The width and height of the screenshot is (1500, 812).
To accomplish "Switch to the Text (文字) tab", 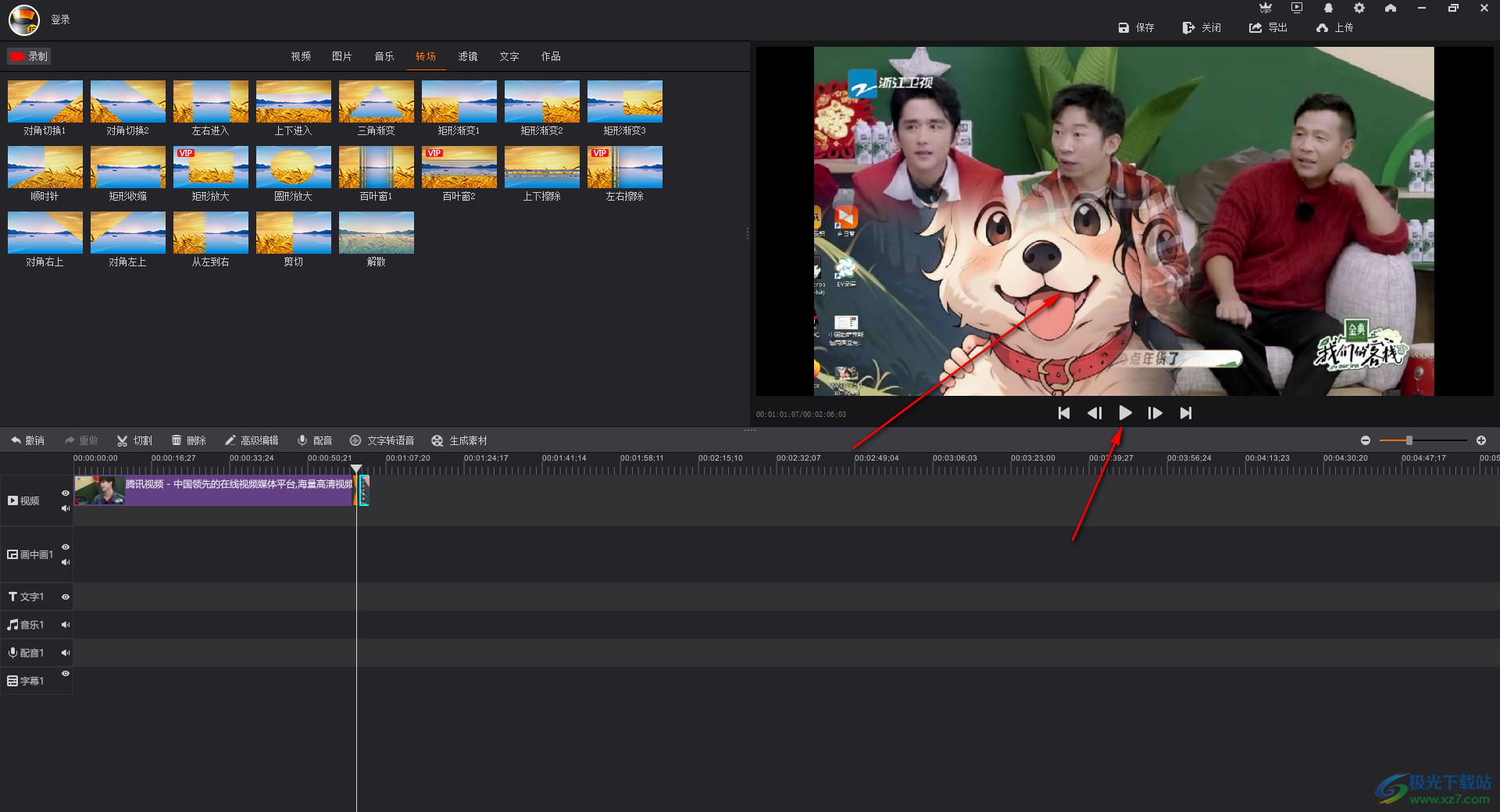I will (509, 56).
